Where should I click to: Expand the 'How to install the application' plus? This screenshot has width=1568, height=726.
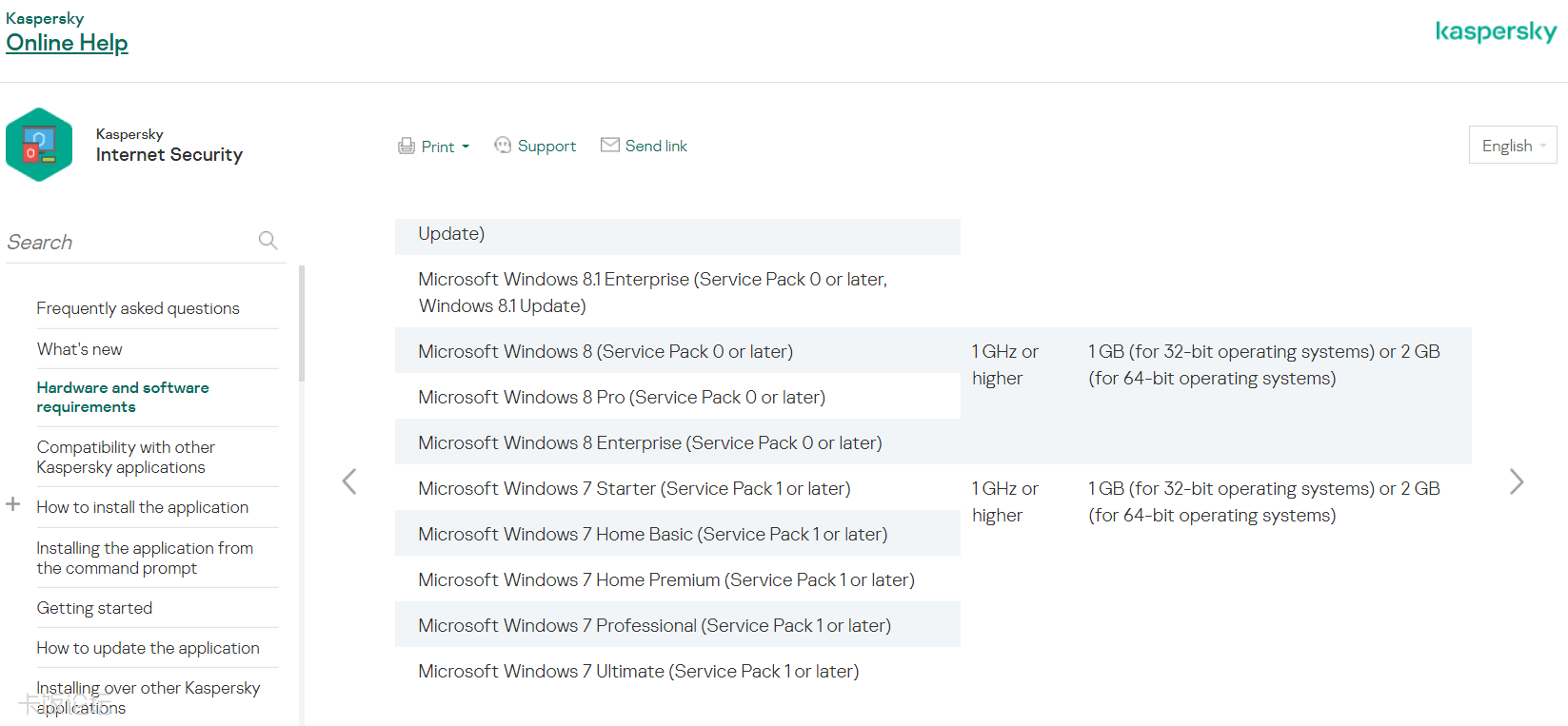[x=13, y=504]
